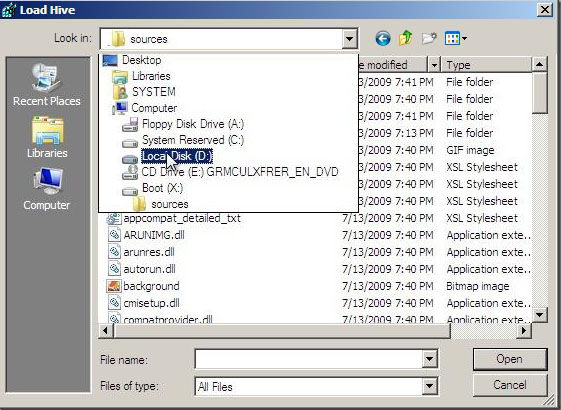Viewport: 561px width, 410px height.
Task: Click icon of ARUNIMG.dll
Action: pyautogui.click(x=114, y=235)
